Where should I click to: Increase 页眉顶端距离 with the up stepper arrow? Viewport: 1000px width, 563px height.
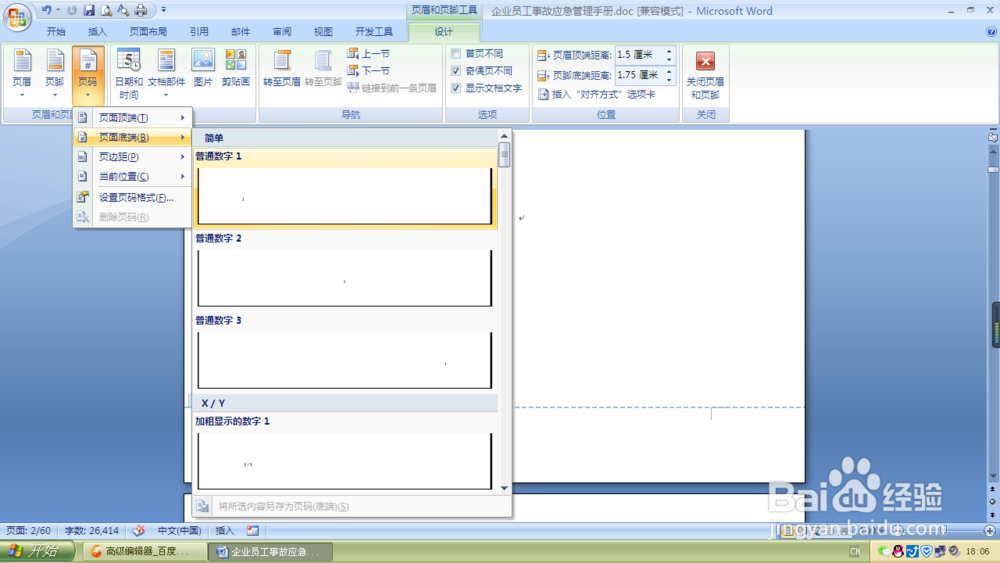pos(669,52)
